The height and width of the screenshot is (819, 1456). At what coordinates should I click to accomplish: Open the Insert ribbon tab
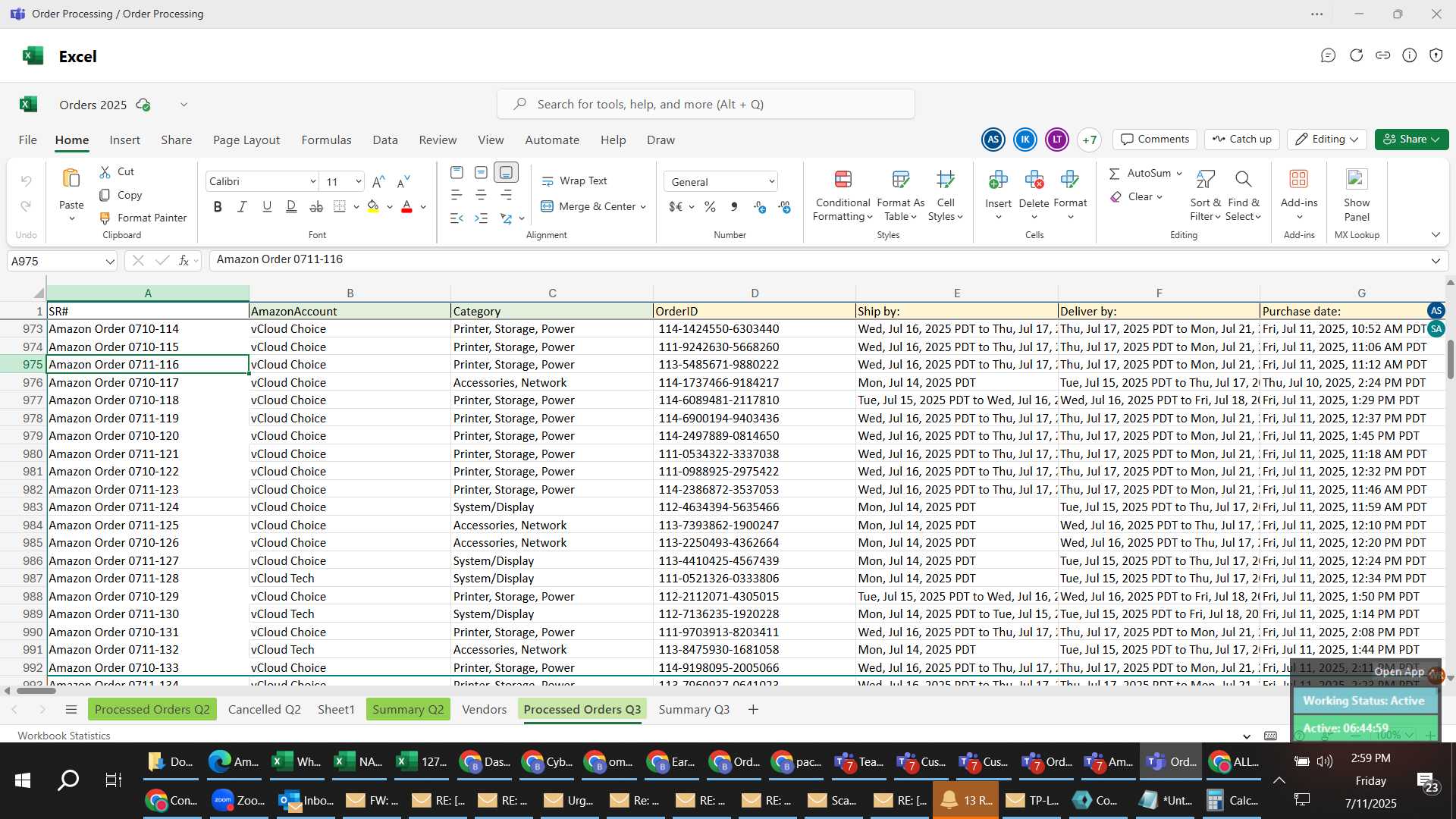(x=124, y=140)
